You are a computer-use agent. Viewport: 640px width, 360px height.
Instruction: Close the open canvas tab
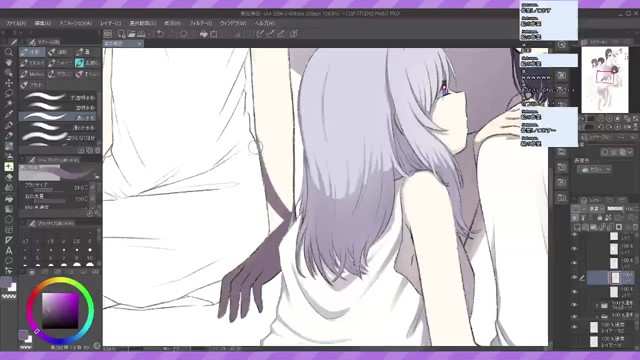click(x=139, y=43)
